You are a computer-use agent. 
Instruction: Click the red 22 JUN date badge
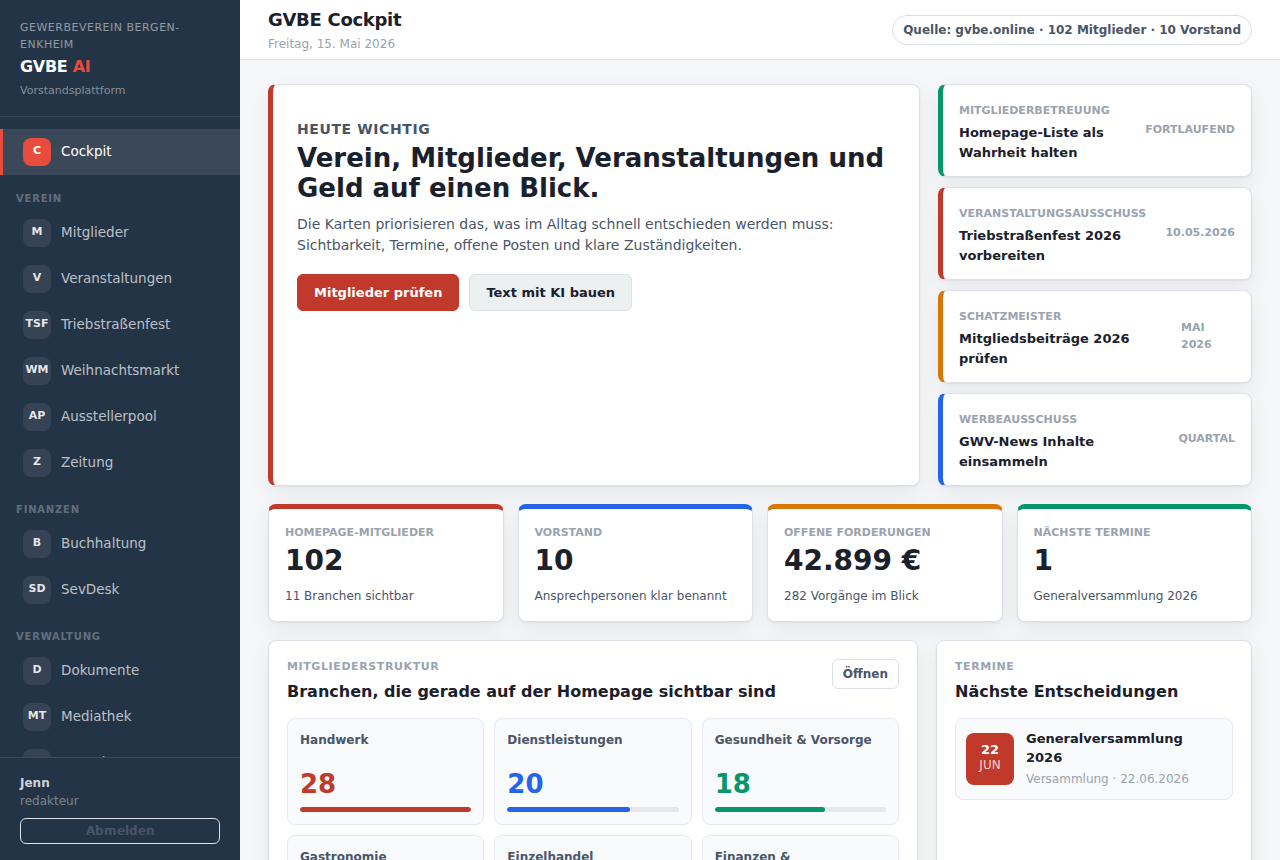pyautogui.click(x=990, y=759)
